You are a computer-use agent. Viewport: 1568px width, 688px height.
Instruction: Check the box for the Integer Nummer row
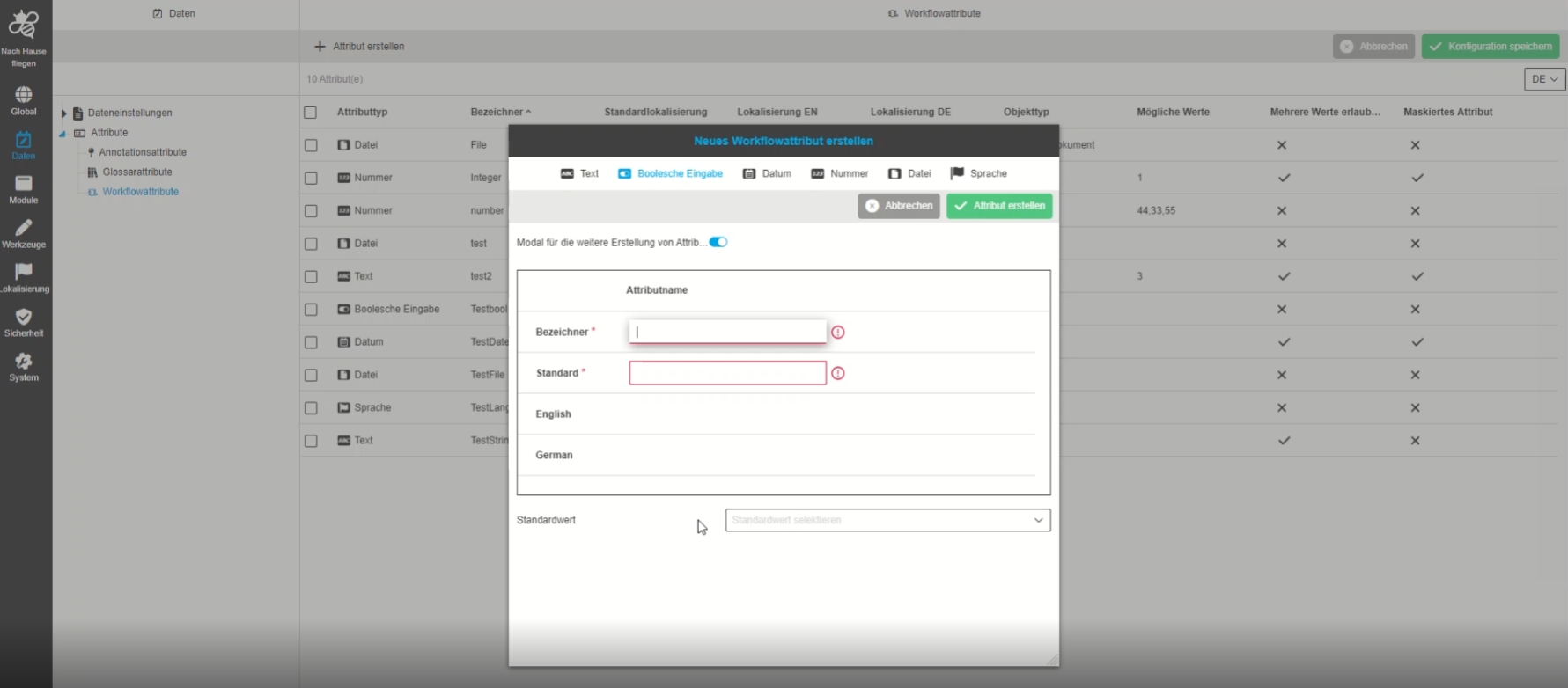pyautogui.click(x=311, y=179)
